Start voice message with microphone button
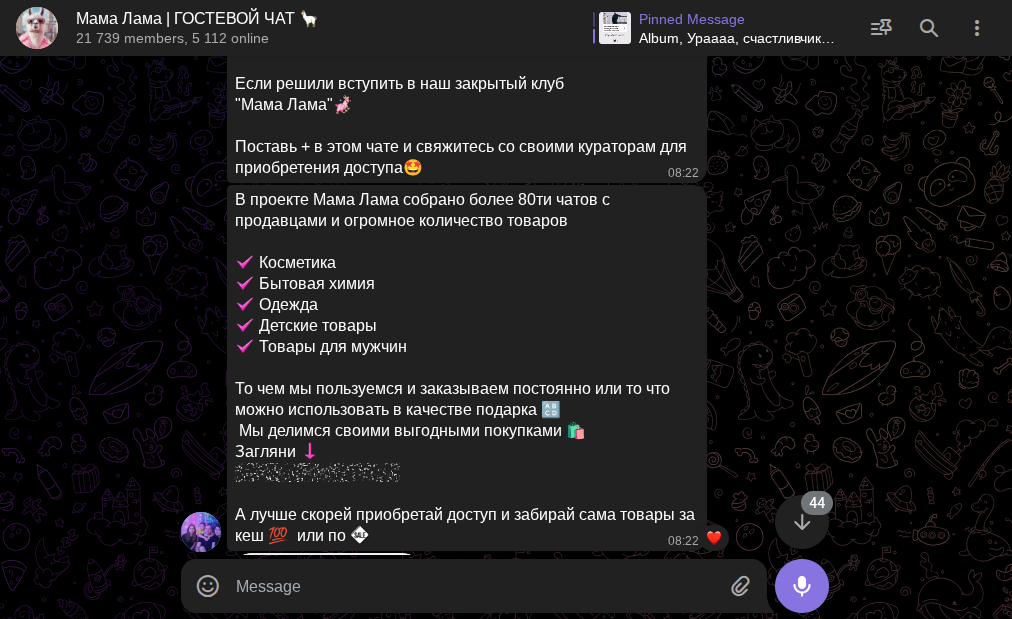1012x619 pixels. [802, 586]
